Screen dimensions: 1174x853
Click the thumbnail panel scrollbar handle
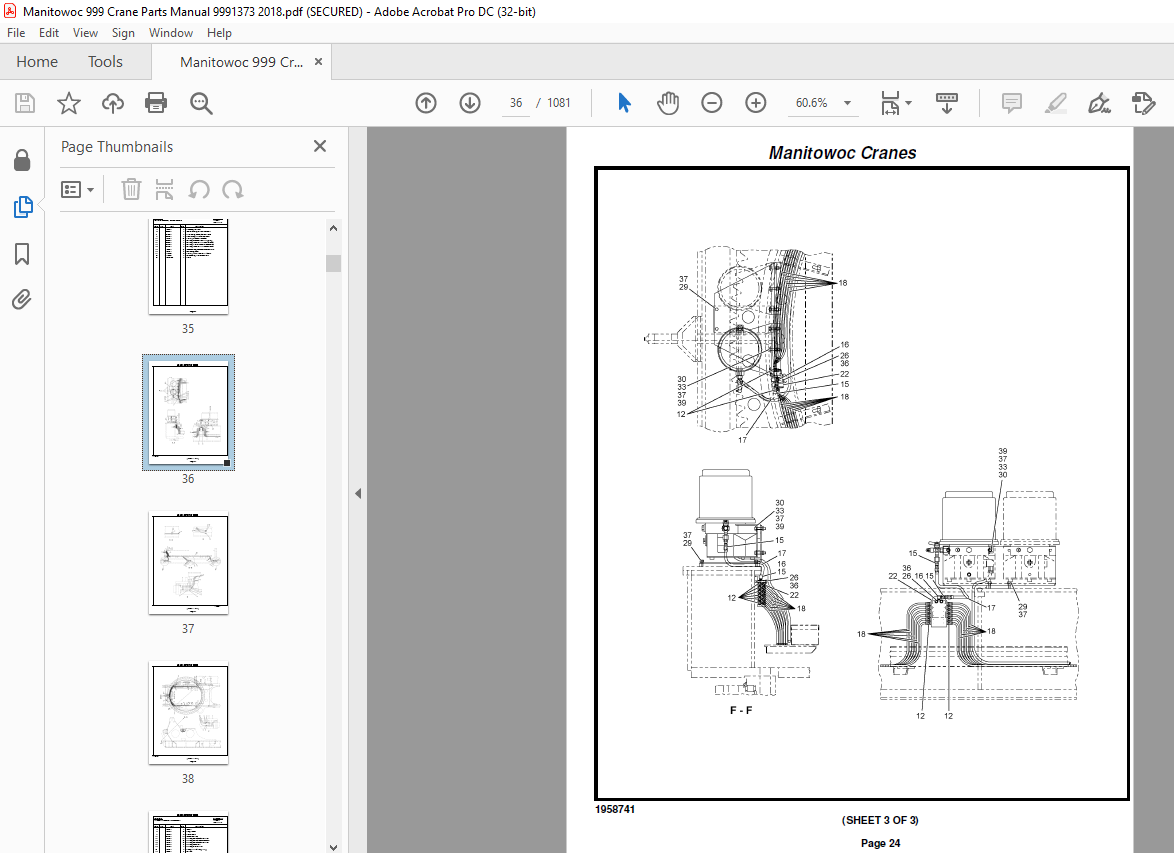point(333,263)
